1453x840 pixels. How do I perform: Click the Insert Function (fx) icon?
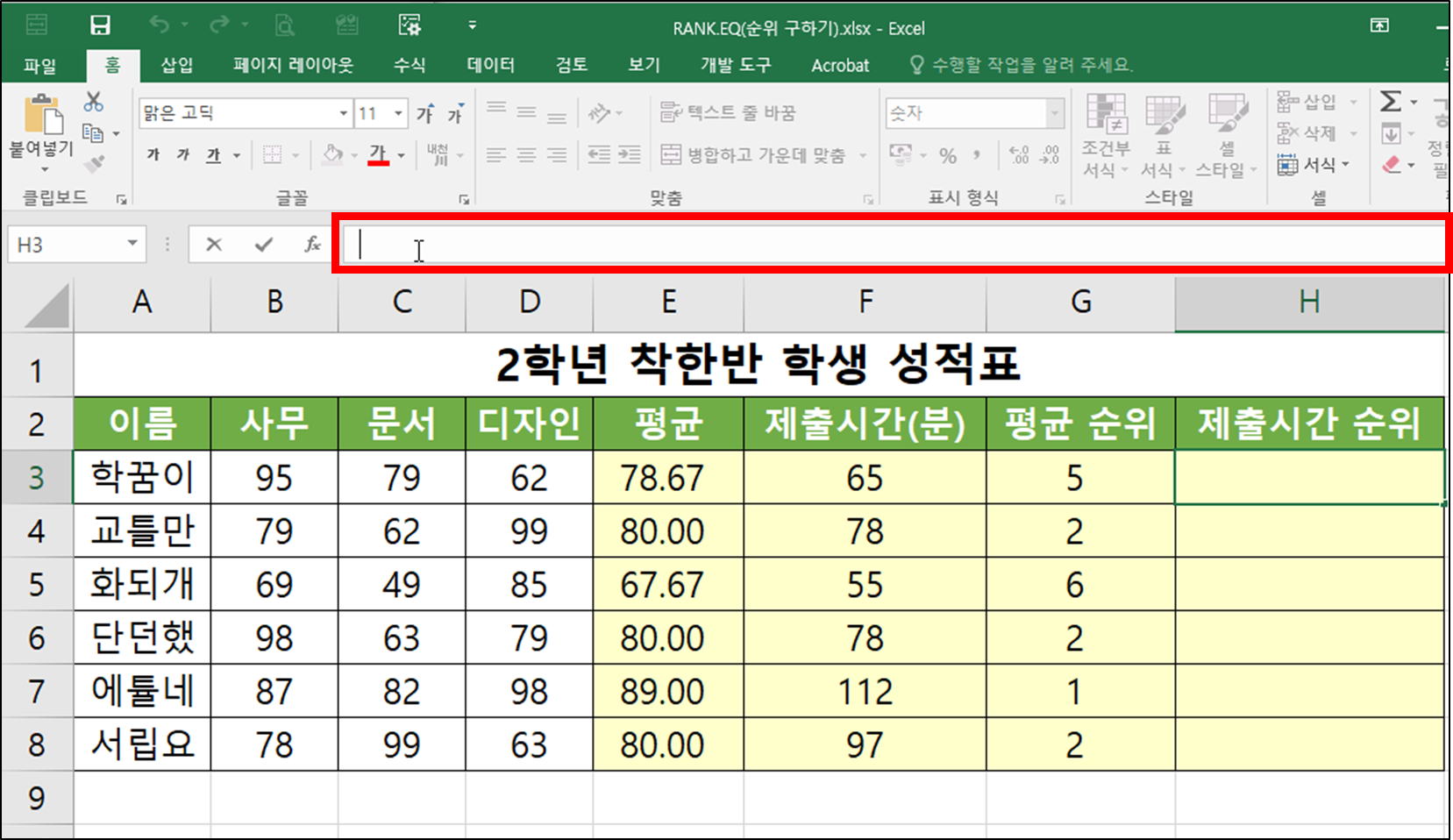(312, 244)
